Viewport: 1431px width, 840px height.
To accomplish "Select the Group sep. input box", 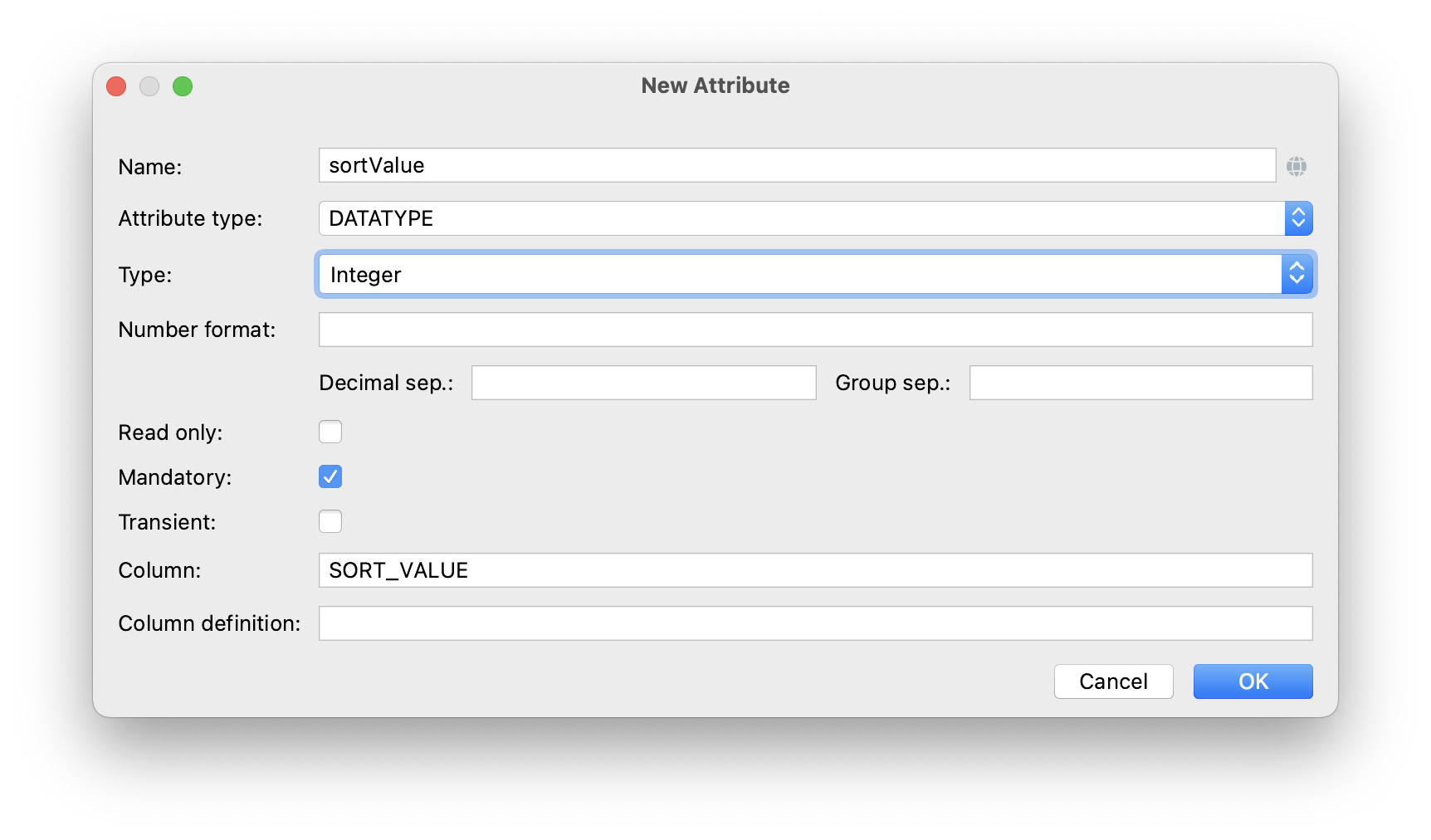I will (x=1140, y=383).
